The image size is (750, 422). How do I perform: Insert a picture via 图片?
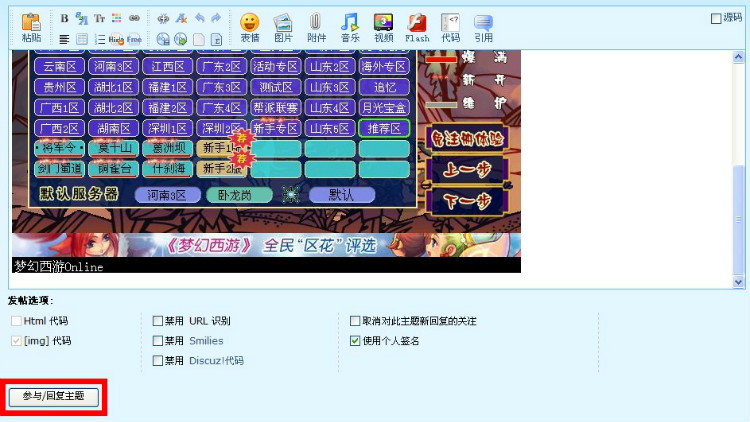coord(283,28)
